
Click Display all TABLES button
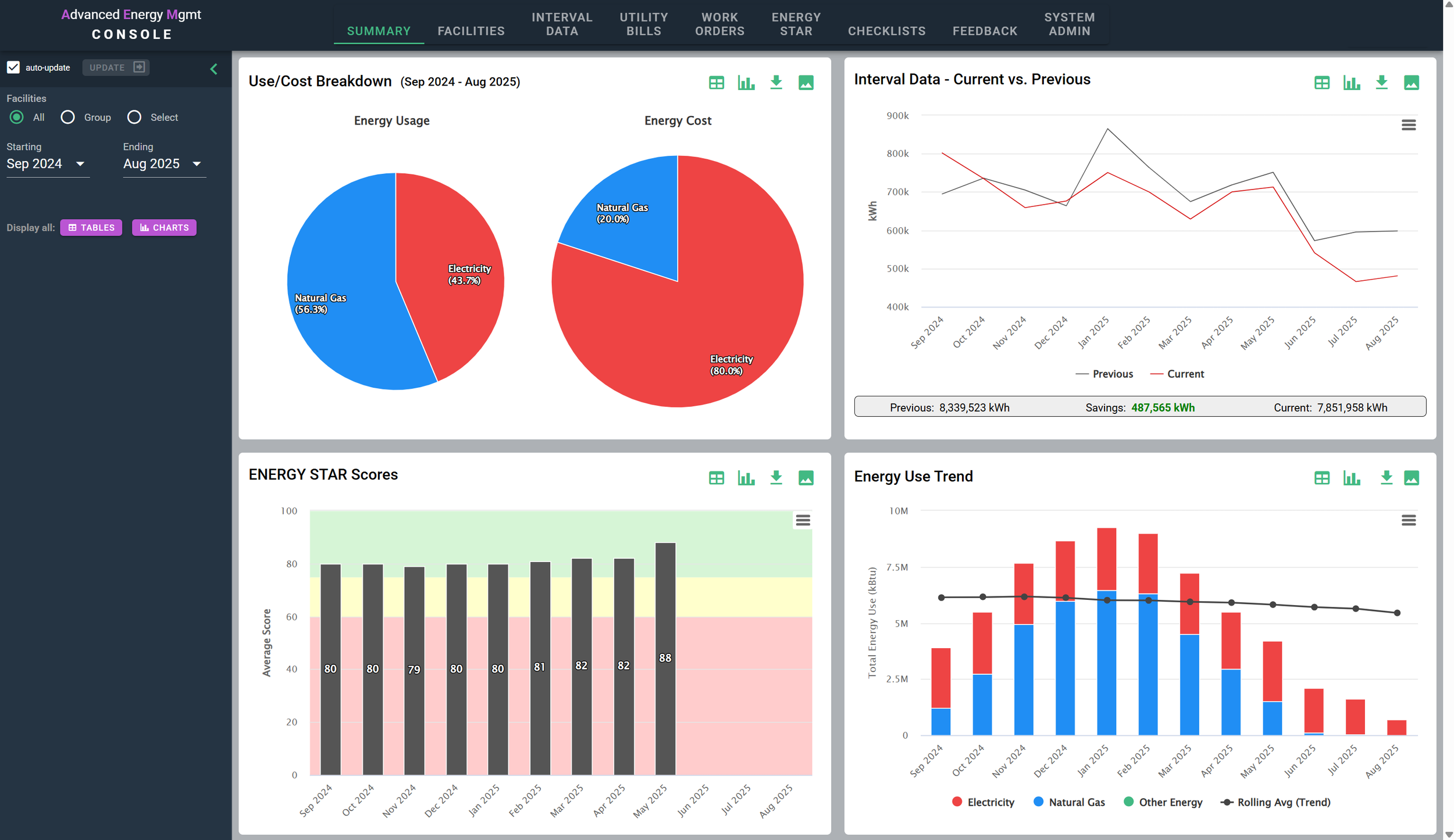coord(91,227)
